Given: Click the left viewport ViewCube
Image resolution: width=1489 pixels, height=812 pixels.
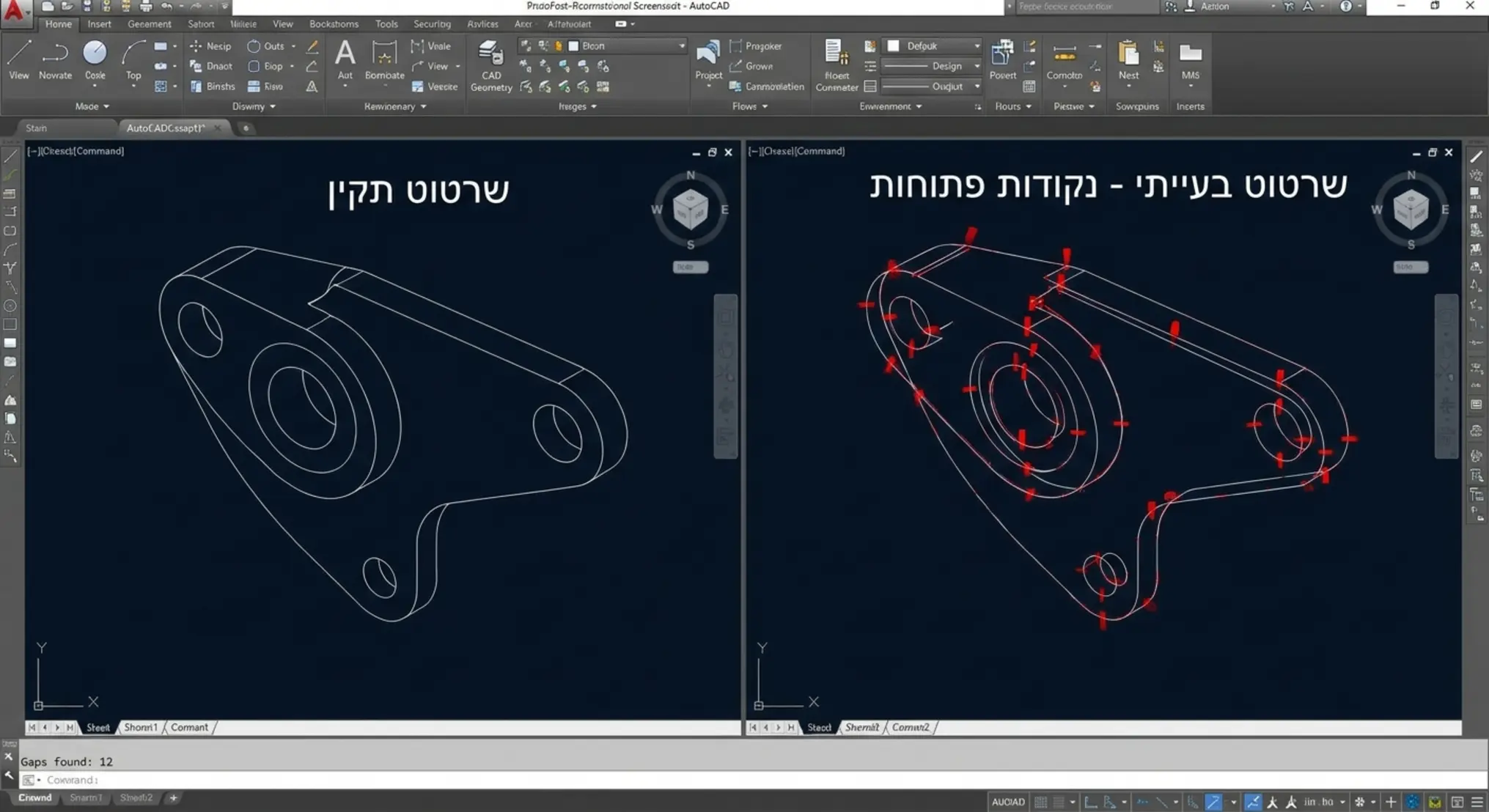Looking at the screenshot, I should point(690,210).
